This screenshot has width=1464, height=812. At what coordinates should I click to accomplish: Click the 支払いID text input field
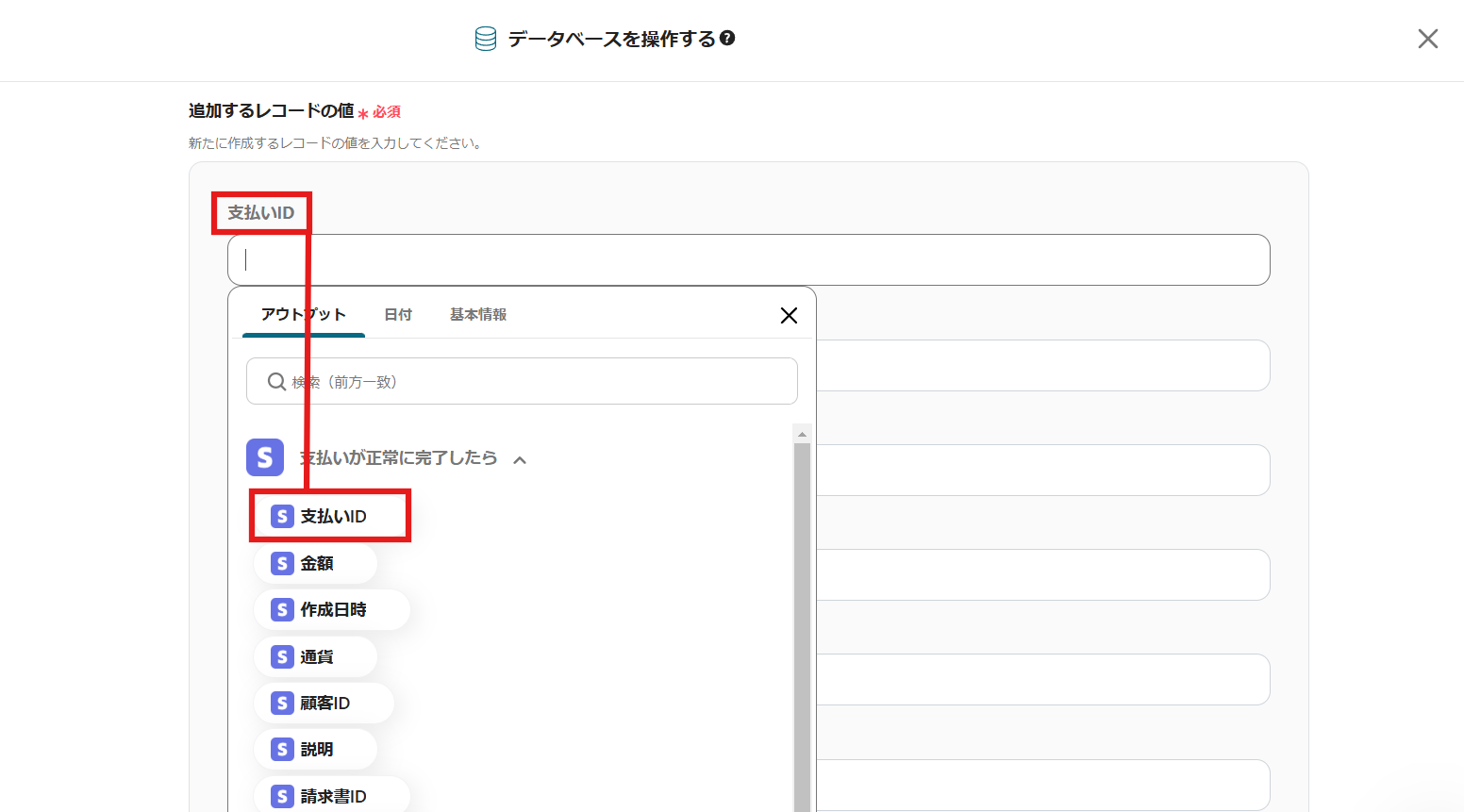[x=749, y=259]
